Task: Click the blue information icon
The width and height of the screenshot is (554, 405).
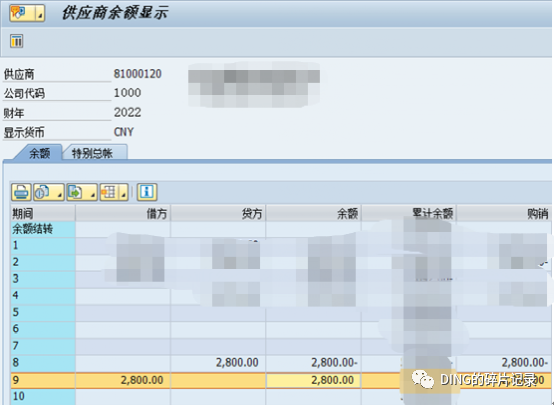Action: click(147, 192)
